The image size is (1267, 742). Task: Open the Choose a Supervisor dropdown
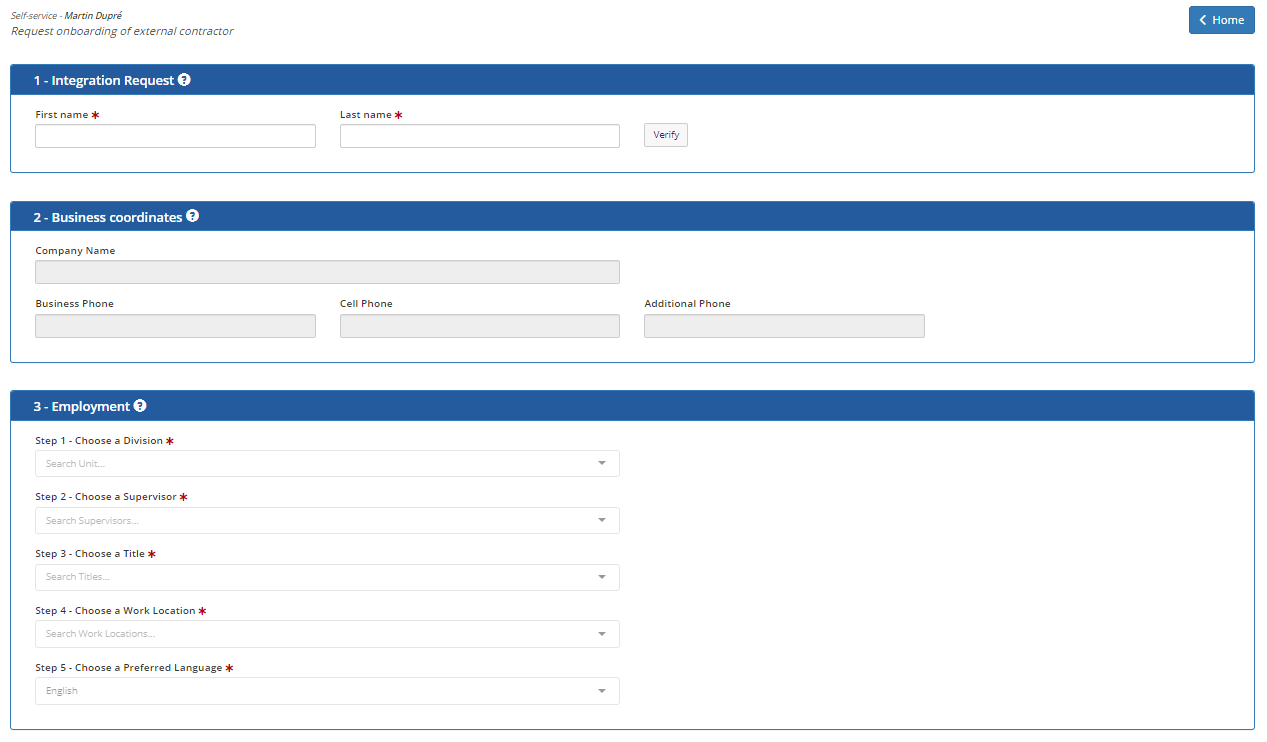(327, 520)
